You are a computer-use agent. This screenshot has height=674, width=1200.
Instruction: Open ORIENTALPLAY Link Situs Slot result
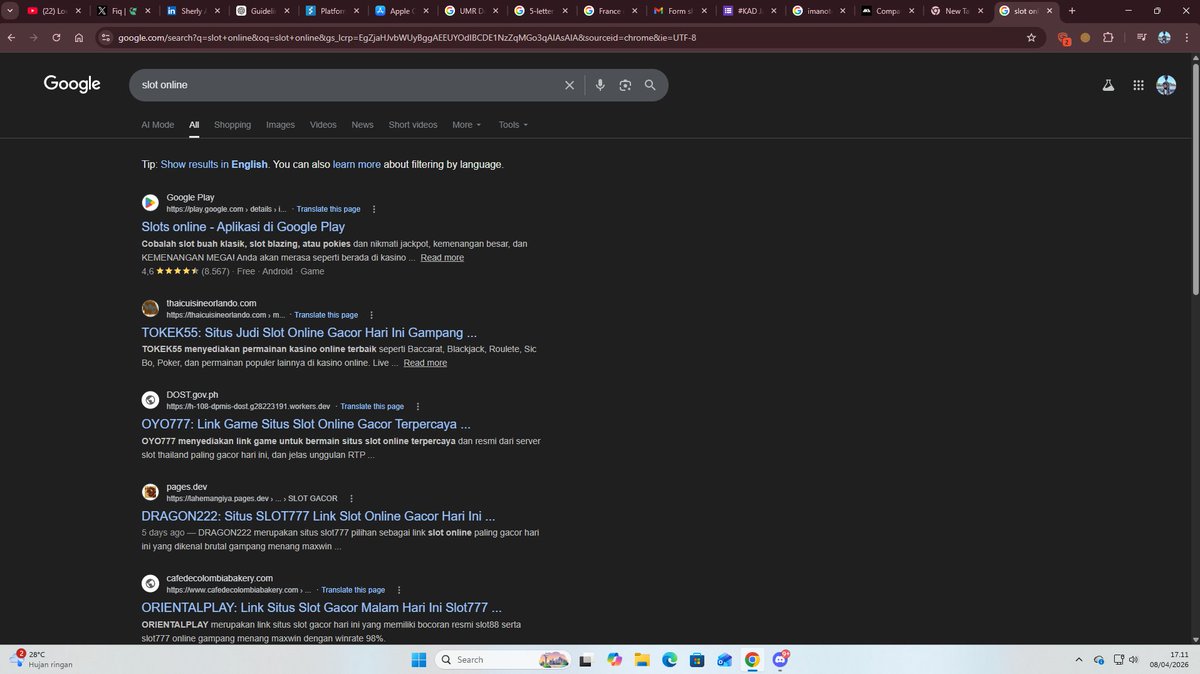(x=321, y=607)
